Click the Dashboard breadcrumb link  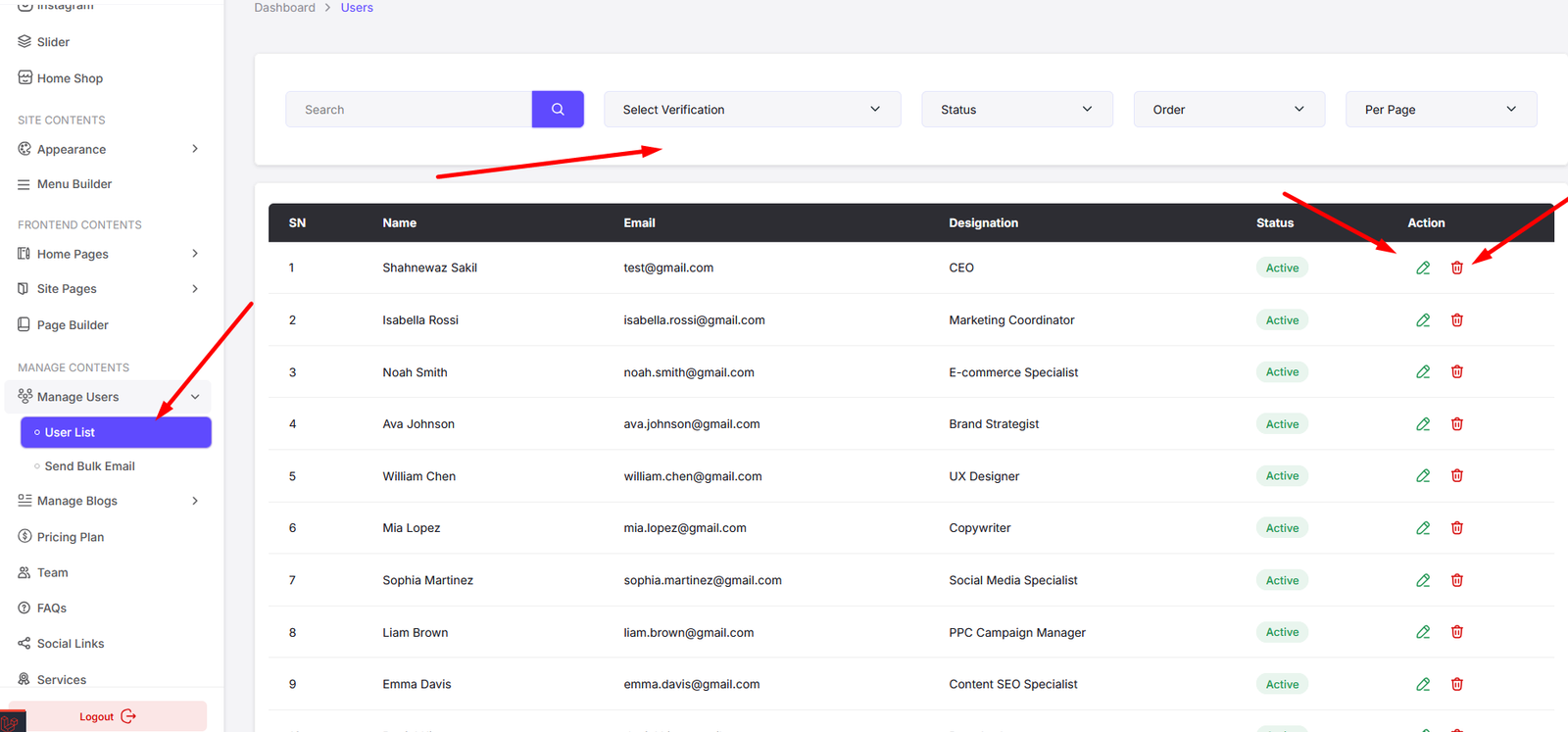coord(284,8)
